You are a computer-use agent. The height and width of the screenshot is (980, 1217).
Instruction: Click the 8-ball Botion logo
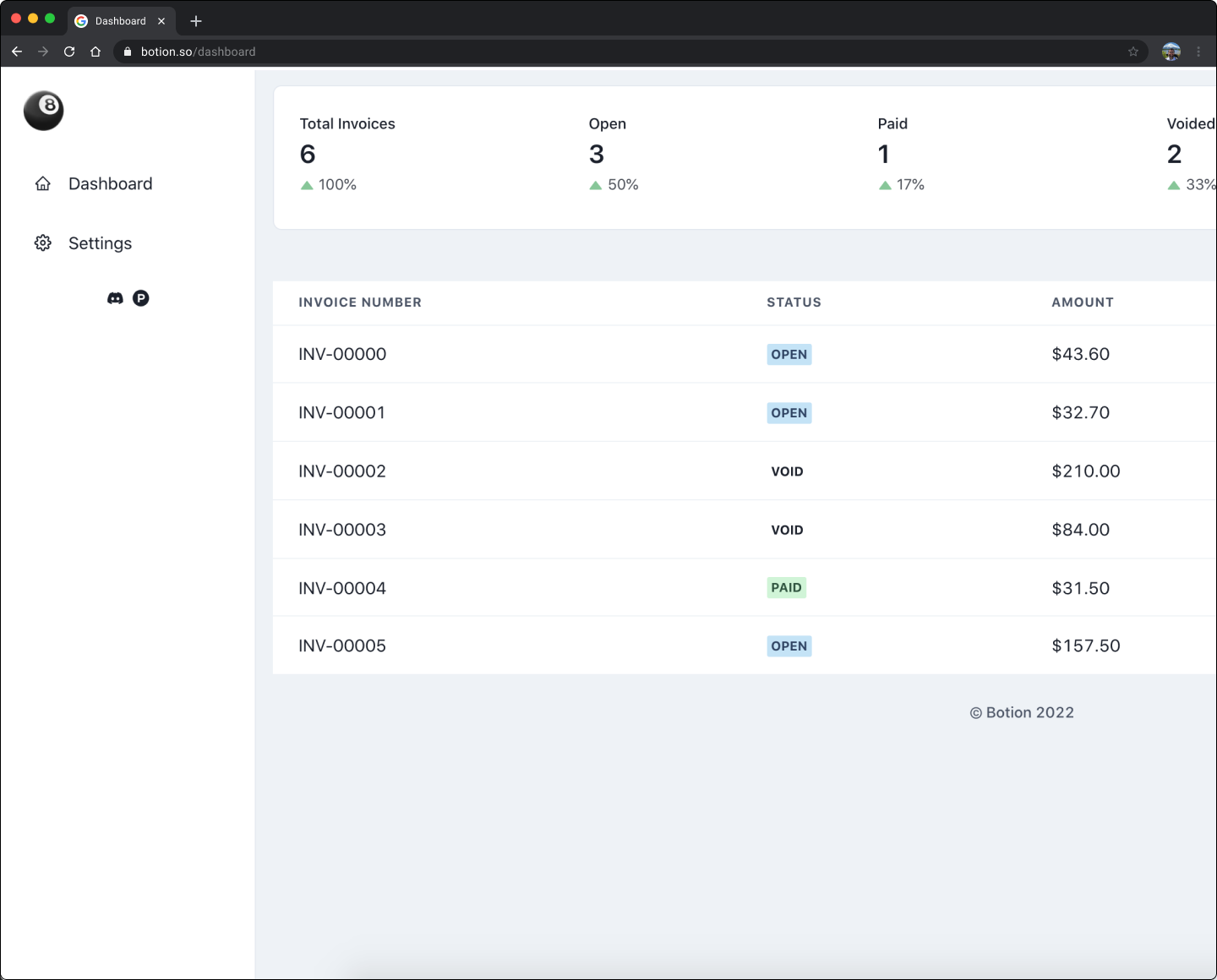tap(44, 111)
